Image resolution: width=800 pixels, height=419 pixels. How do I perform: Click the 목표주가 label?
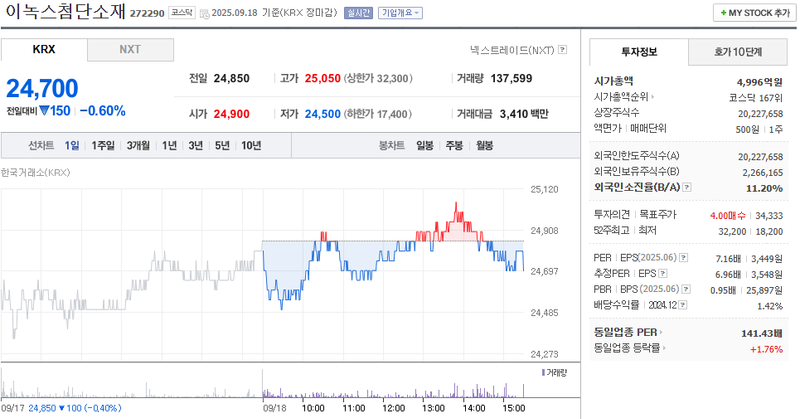(658, 215)
